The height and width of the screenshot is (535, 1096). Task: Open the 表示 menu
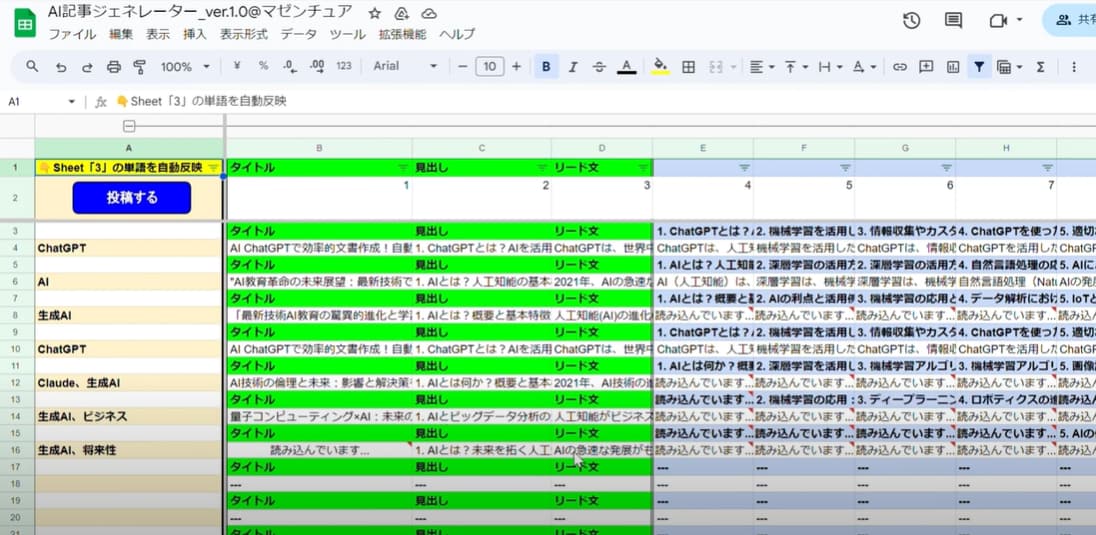pyautogui.click(x=158, y=34)
